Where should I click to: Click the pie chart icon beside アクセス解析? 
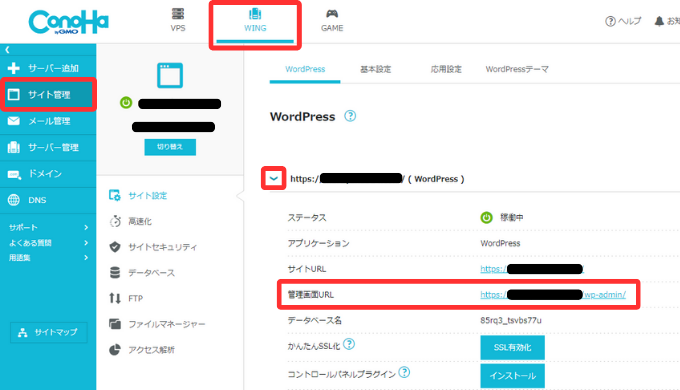[x=115, y=350]
